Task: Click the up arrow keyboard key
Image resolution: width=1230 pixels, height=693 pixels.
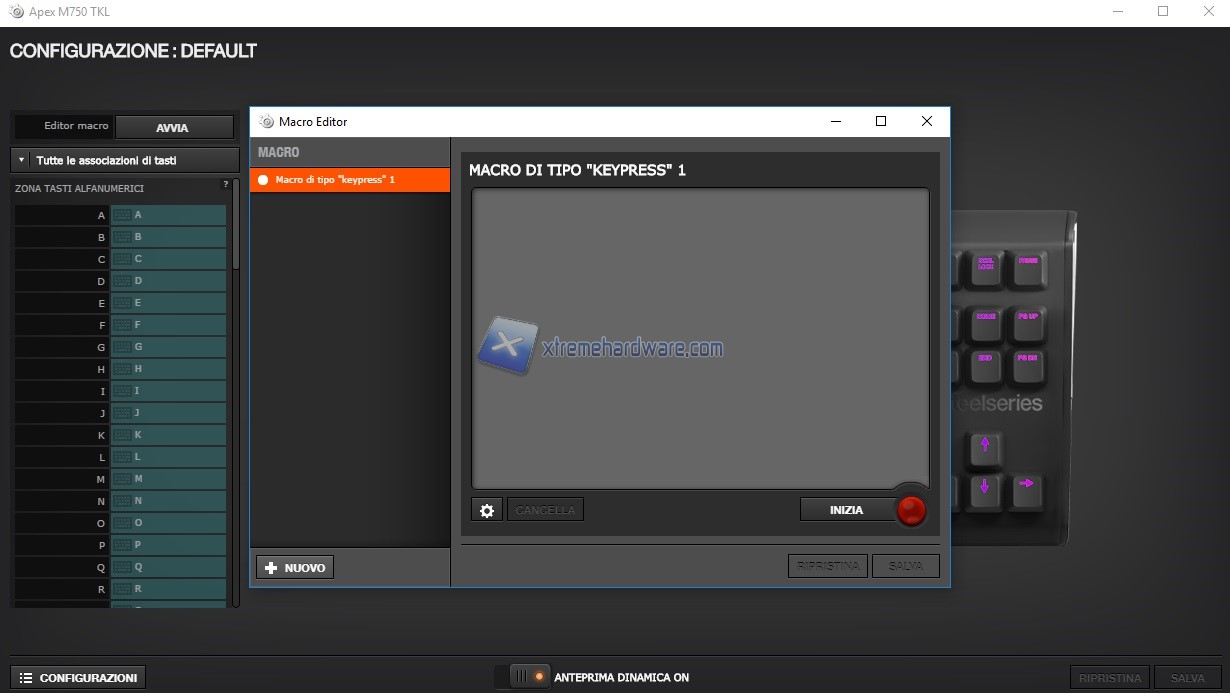Action: pyautogui.click(x=985, y=445)
